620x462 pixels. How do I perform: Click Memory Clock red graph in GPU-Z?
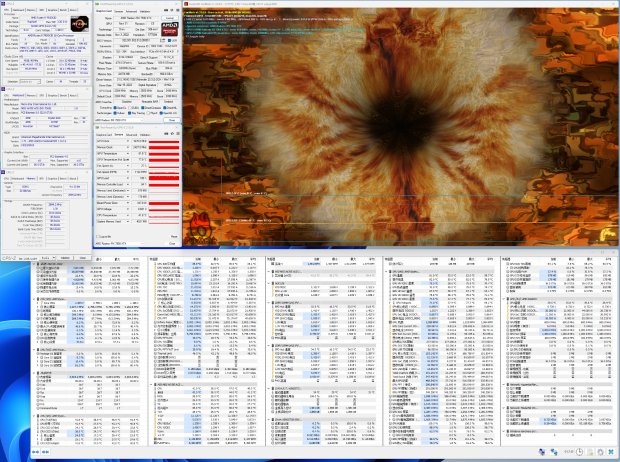pyautogui.click(x=164, y=147)
